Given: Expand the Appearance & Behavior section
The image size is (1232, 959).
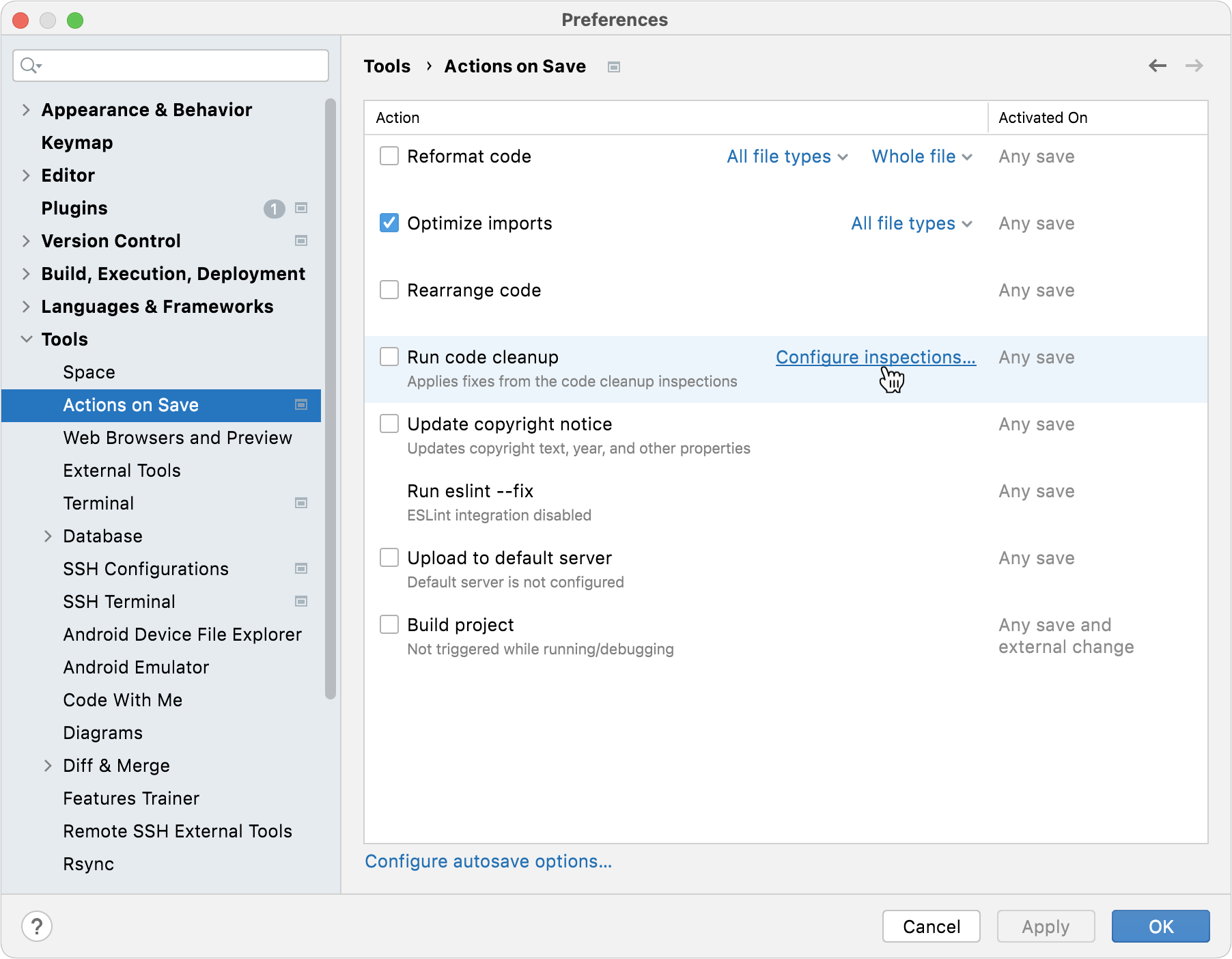Looking at the screenshot, I should (26, 110).
